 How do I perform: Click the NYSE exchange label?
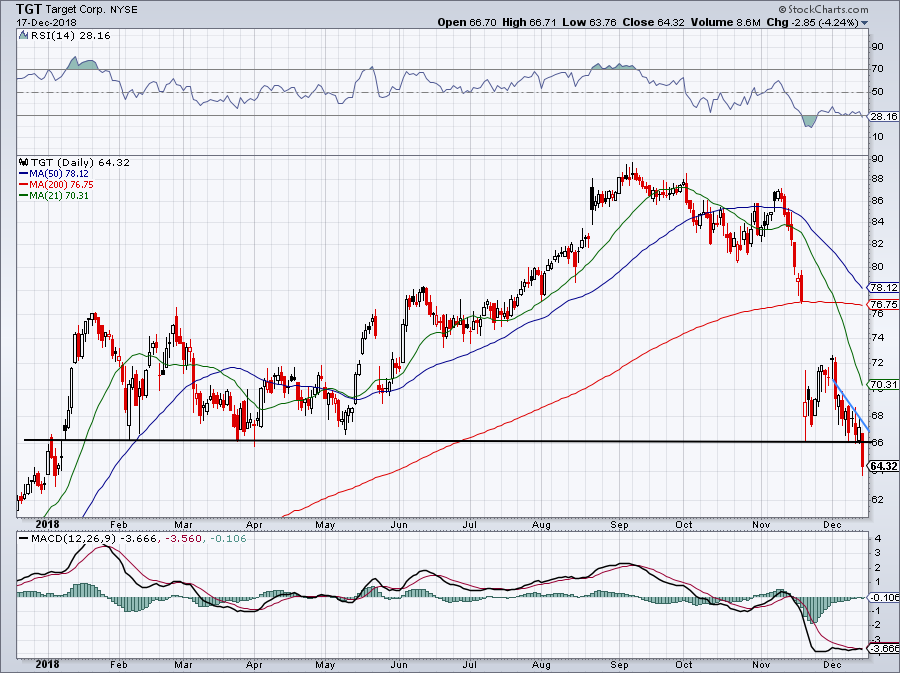126,9
